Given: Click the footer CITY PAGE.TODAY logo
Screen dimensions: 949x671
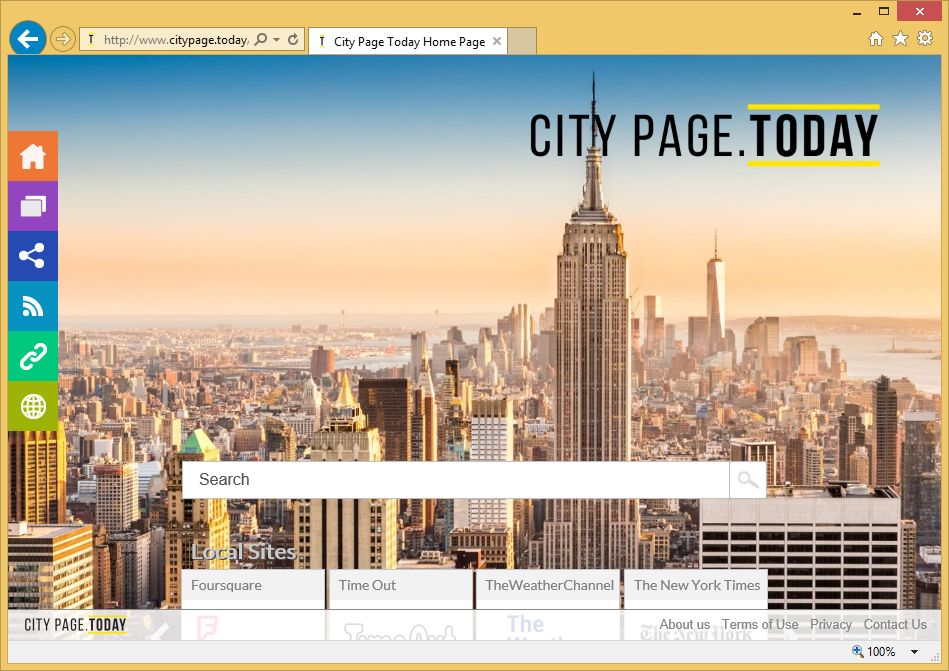Looking at the screenshot, I should [x=75, y=624].
